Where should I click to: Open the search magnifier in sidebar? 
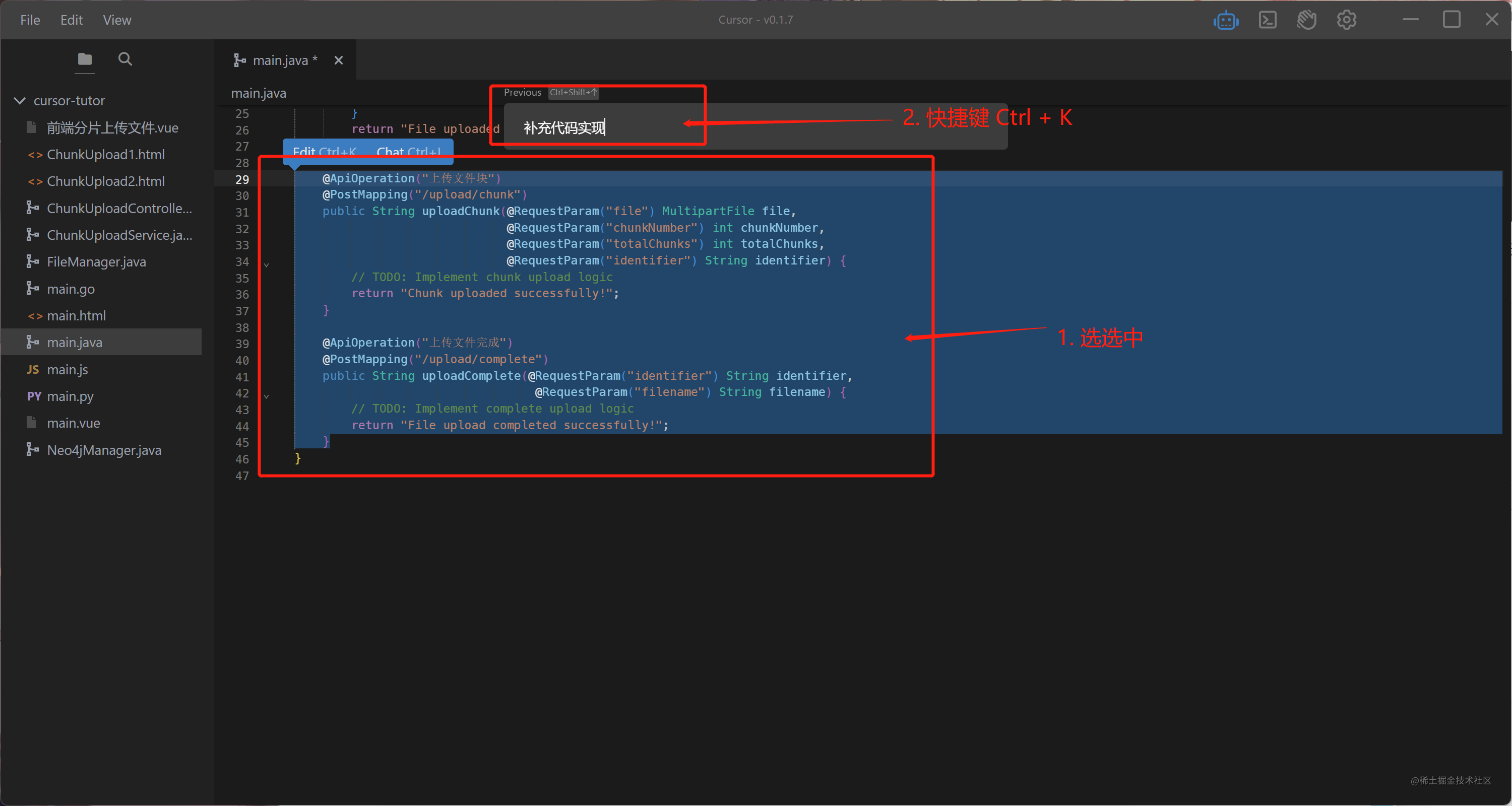(125, 59)
